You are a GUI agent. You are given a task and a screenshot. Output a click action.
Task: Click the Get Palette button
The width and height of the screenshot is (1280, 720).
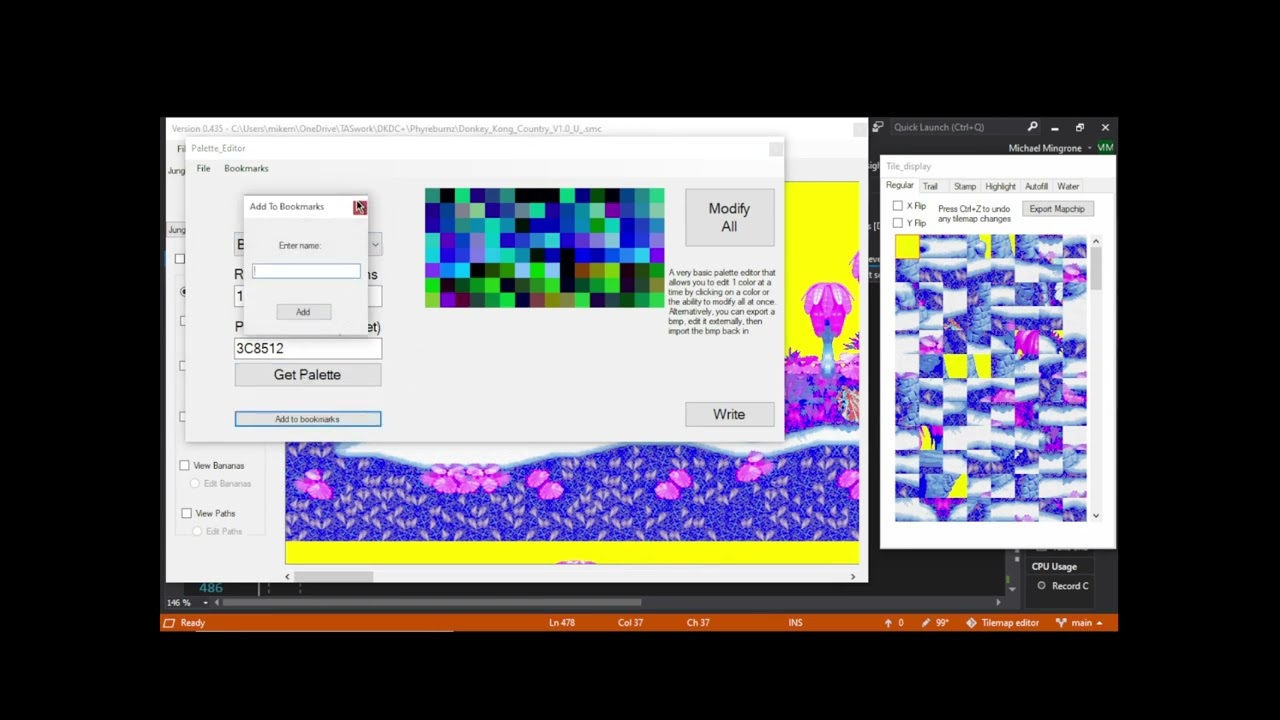308,374
